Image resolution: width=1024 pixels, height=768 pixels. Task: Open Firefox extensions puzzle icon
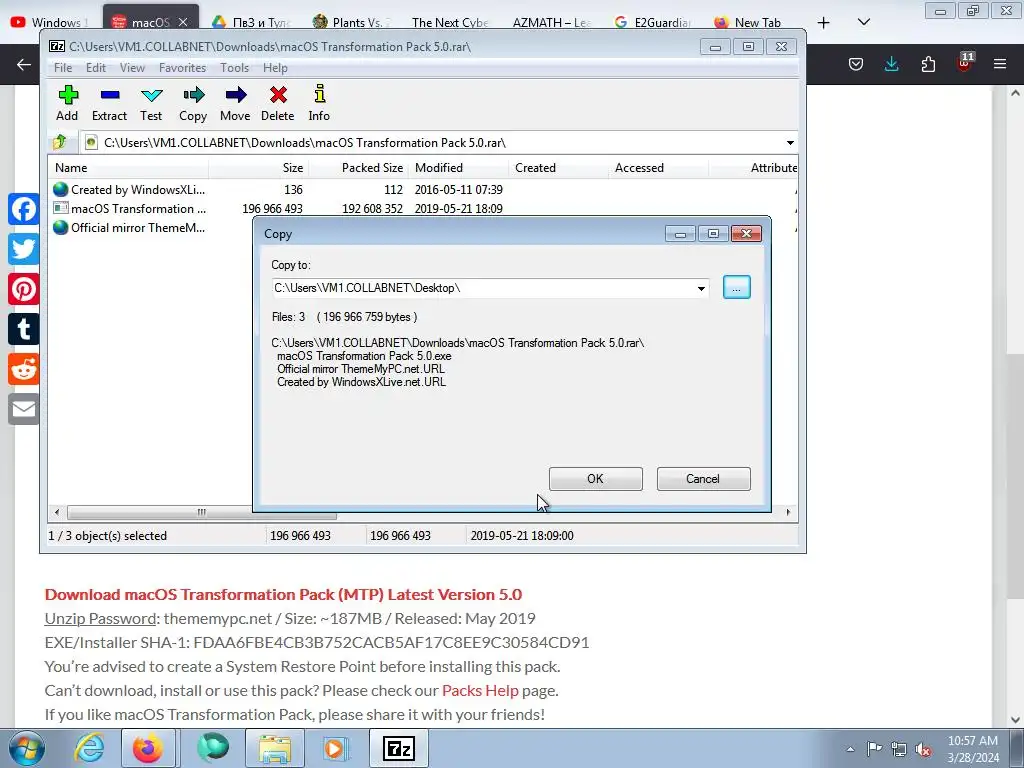pos(928,64)
